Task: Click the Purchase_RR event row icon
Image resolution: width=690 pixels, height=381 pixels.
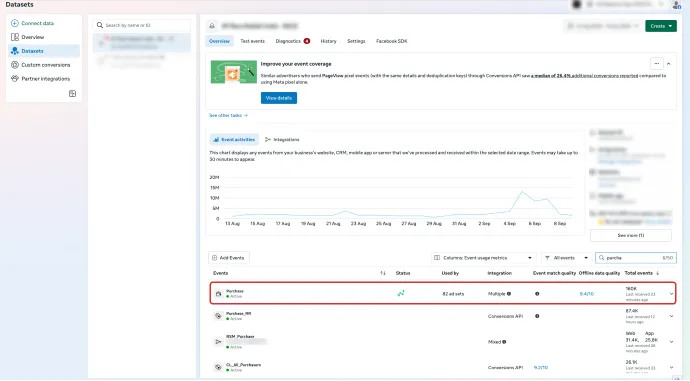Action: coord(218,316)
